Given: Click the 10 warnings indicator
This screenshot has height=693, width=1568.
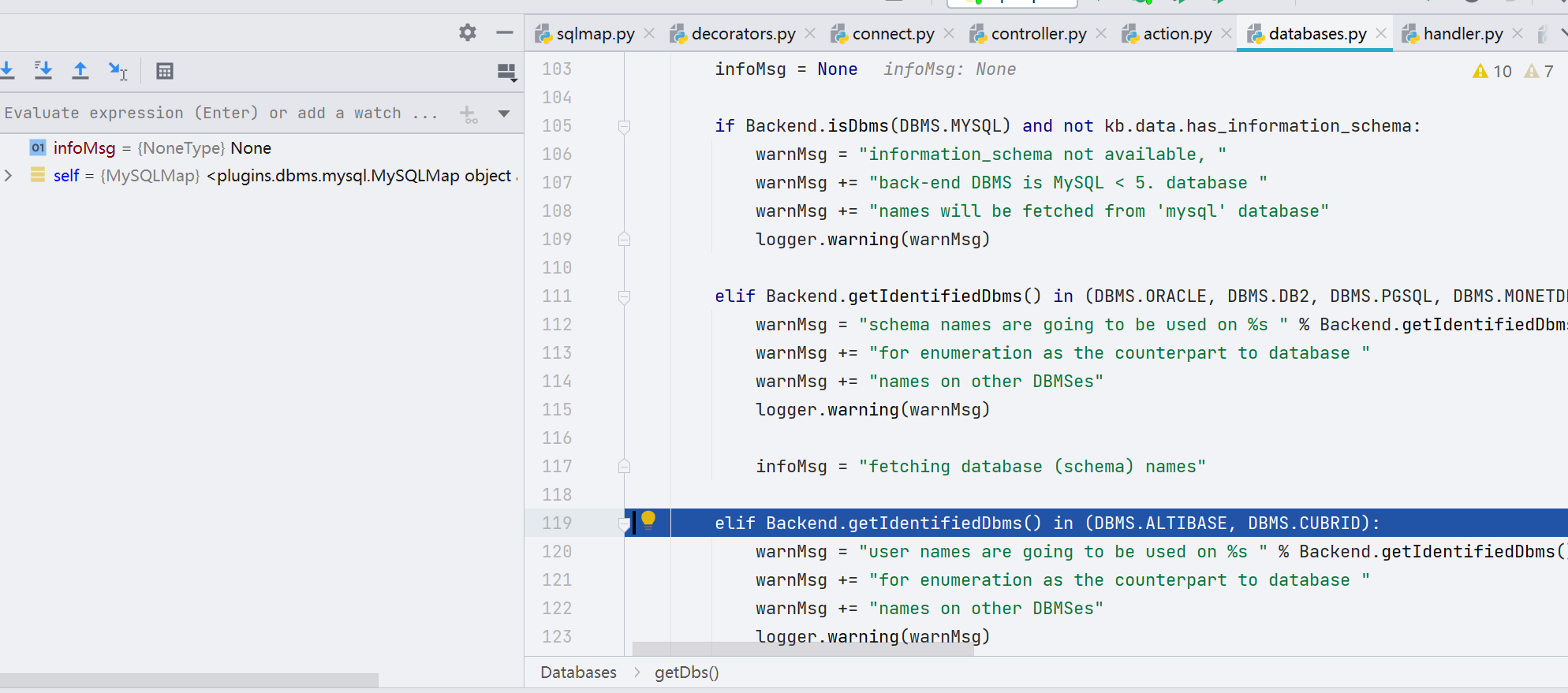Looking at the screenshot, I should pos(1492,71).
